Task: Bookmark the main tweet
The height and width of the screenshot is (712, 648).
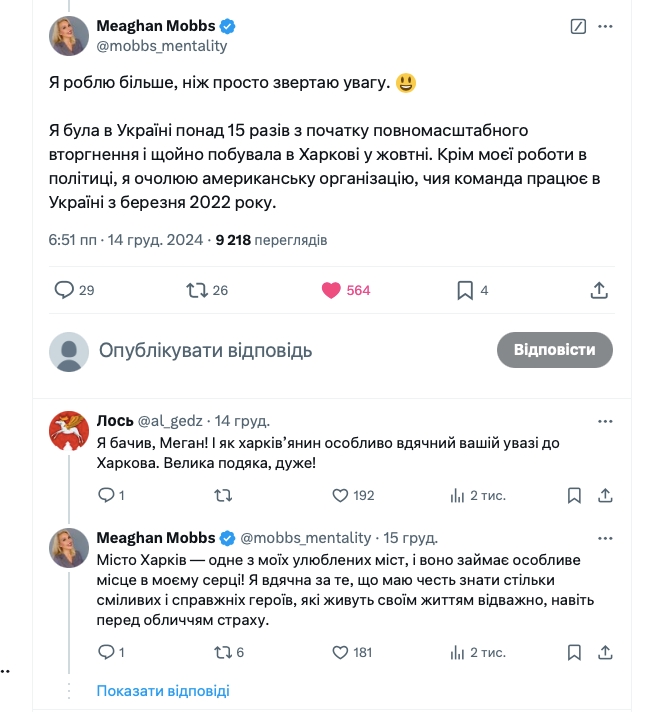Action: [x=465, y=290]
